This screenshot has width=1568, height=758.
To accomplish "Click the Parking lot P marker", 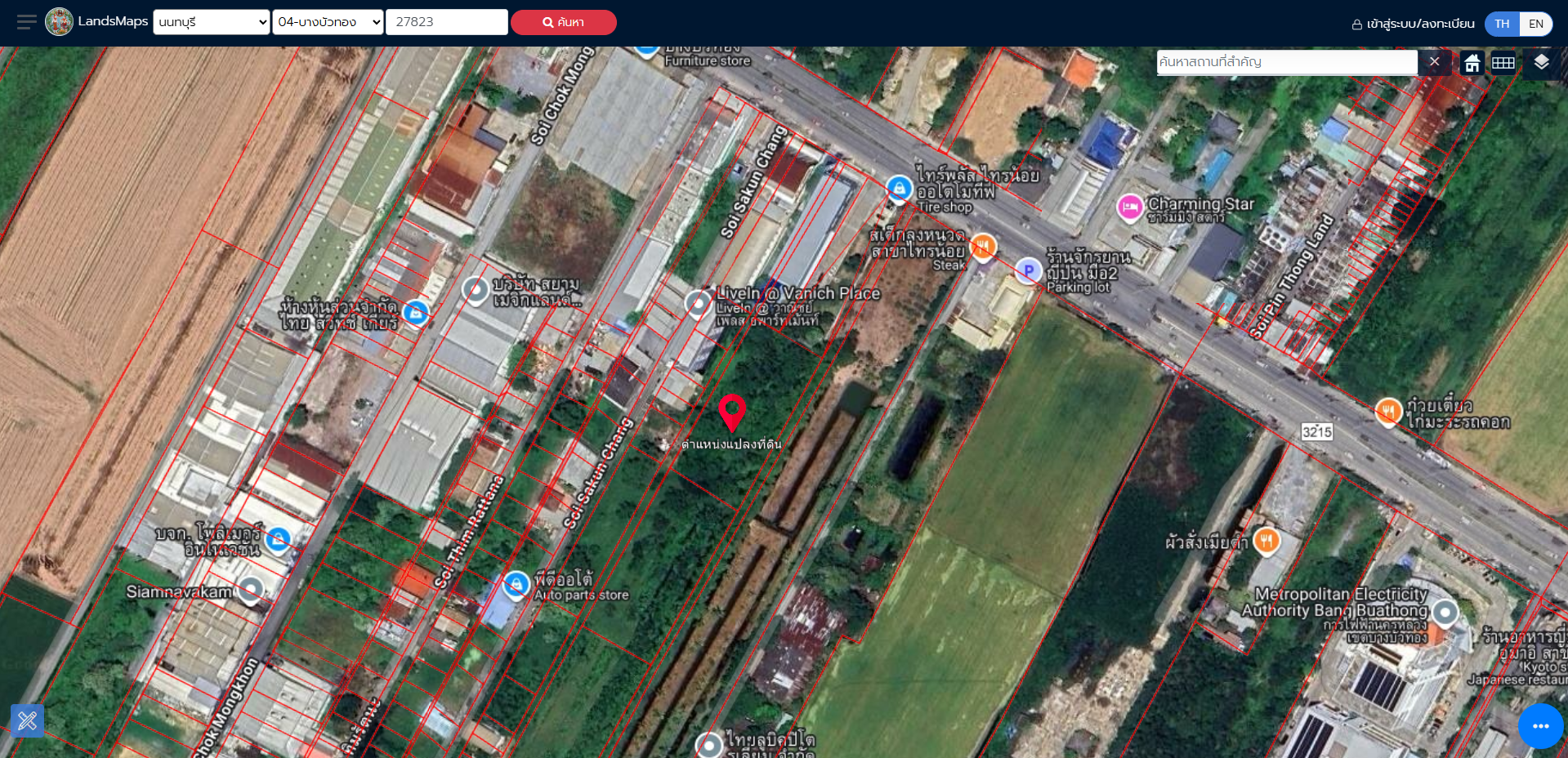I will 1028,270.
